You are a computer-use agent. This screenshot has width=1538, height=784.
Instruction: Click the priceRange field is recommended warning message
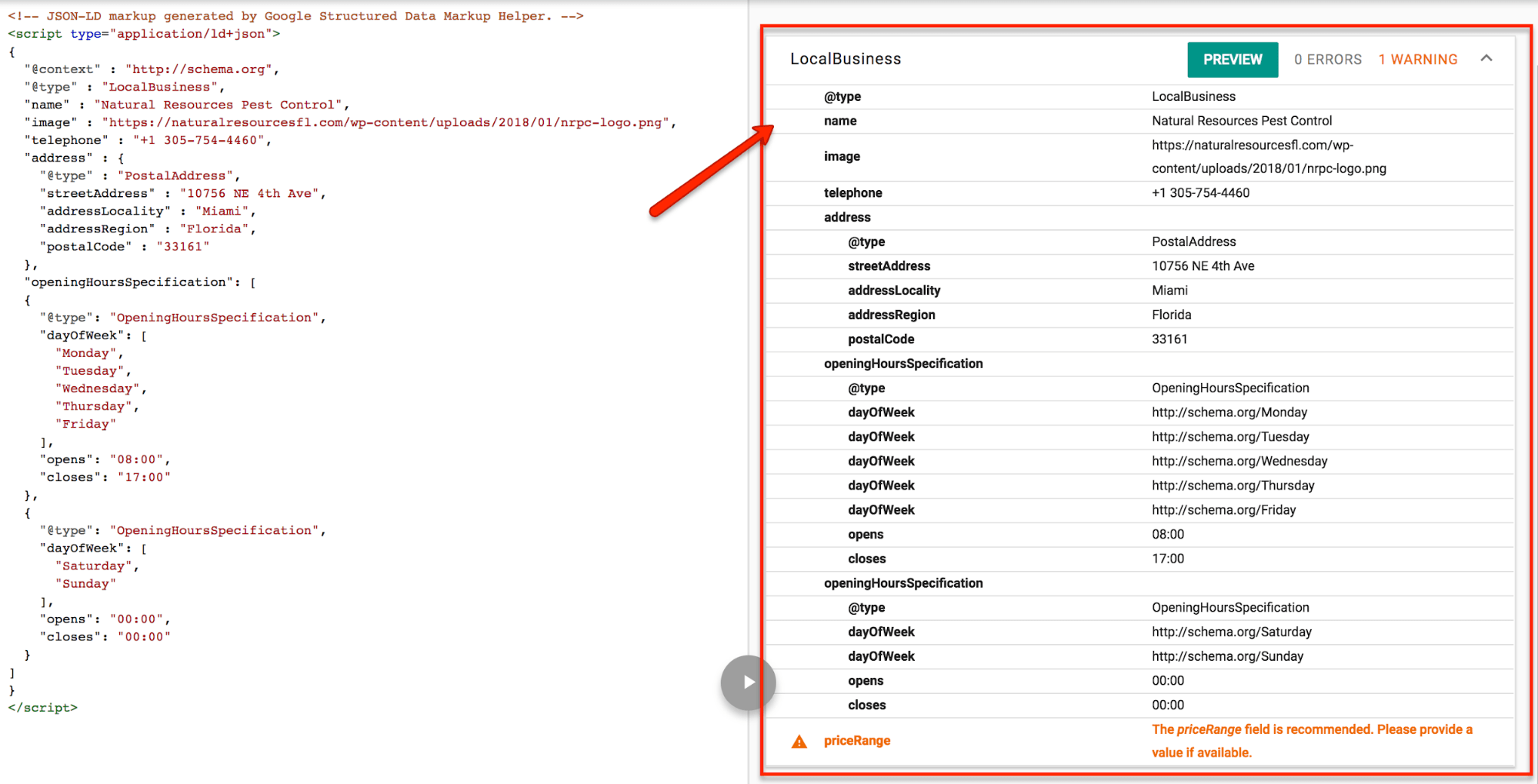[1312, 741]
